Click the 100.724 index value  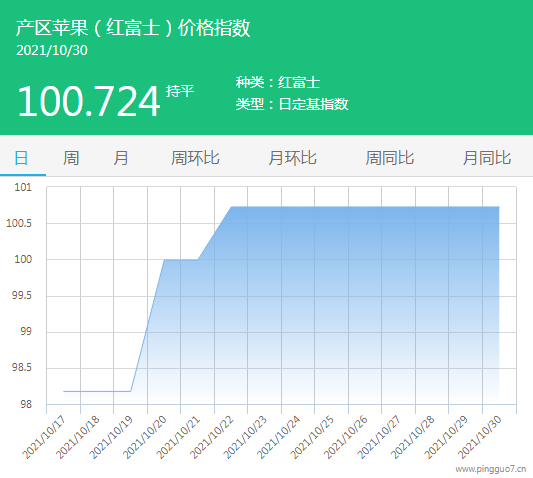coord(89,101)
